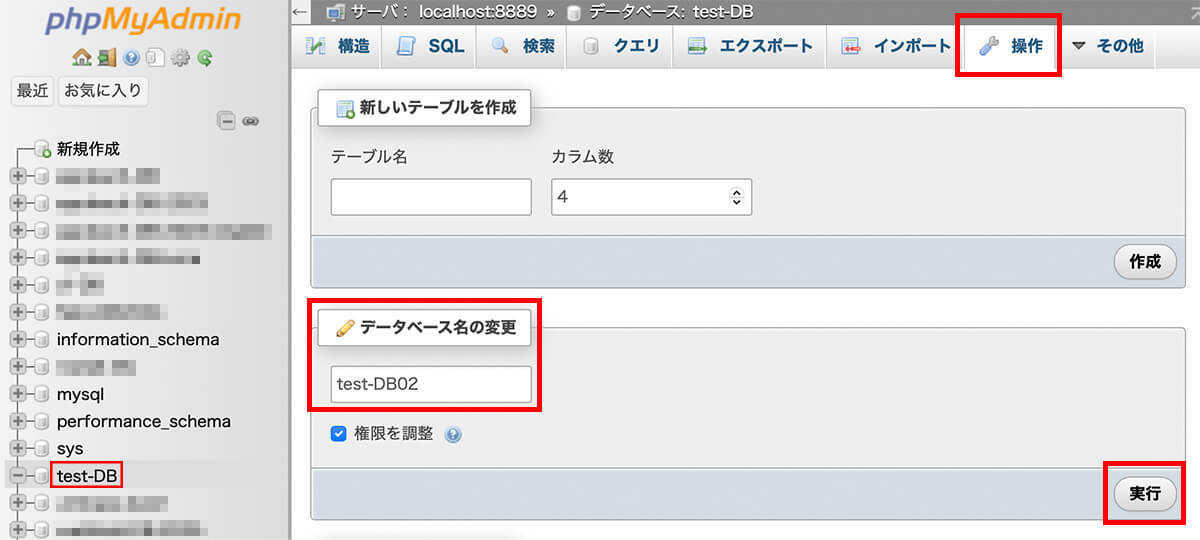
Task: Go to the phpMyAdmin home icon
Action: (82, 57)
